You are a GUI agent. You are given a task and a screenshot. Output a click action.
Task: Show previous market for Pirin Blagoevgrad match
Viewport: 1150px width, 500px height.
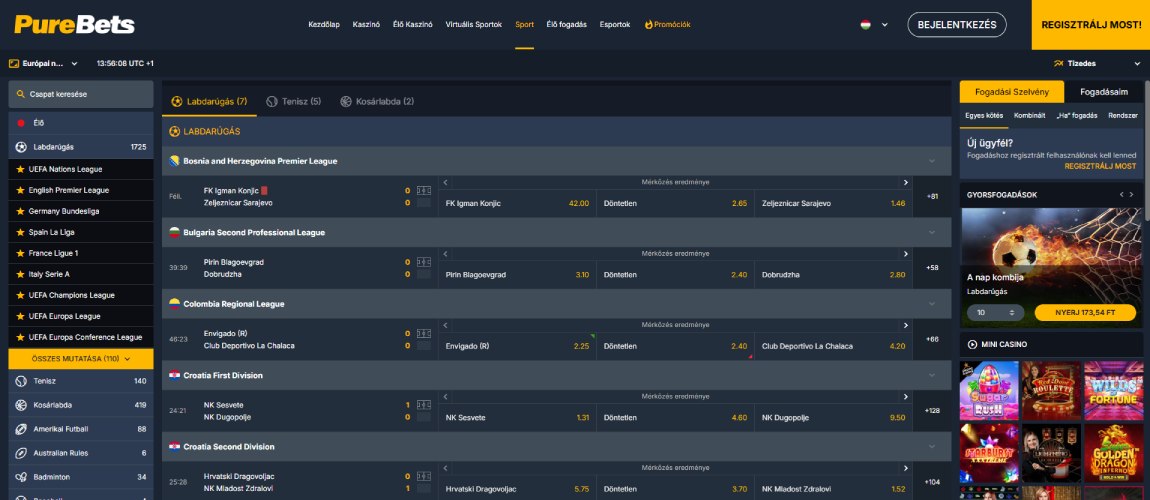pos(445,254)
